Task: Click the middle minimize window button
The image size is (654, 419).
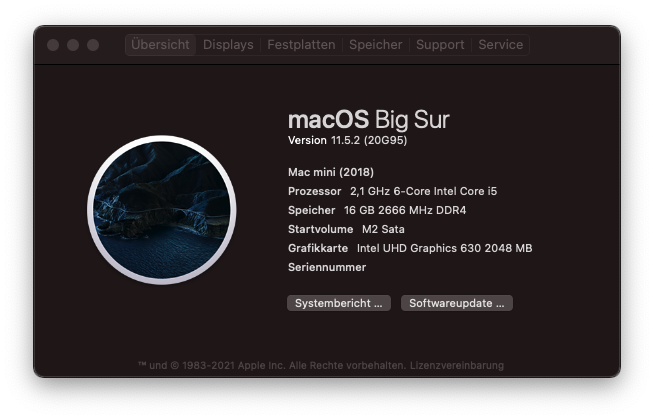Action: pos(73,45)
